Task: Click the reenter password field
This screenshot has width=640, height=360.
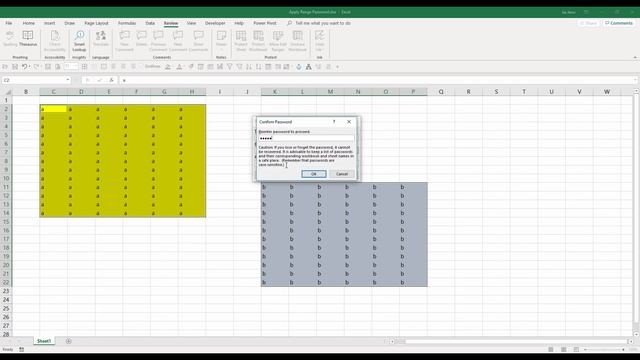Action: 306,138
